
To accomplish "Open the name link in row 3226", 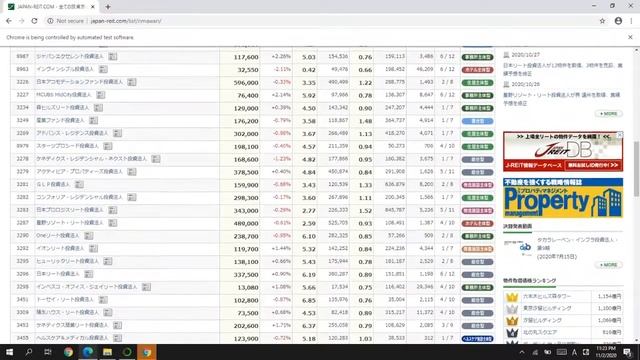I will click(x=79, y=82).
